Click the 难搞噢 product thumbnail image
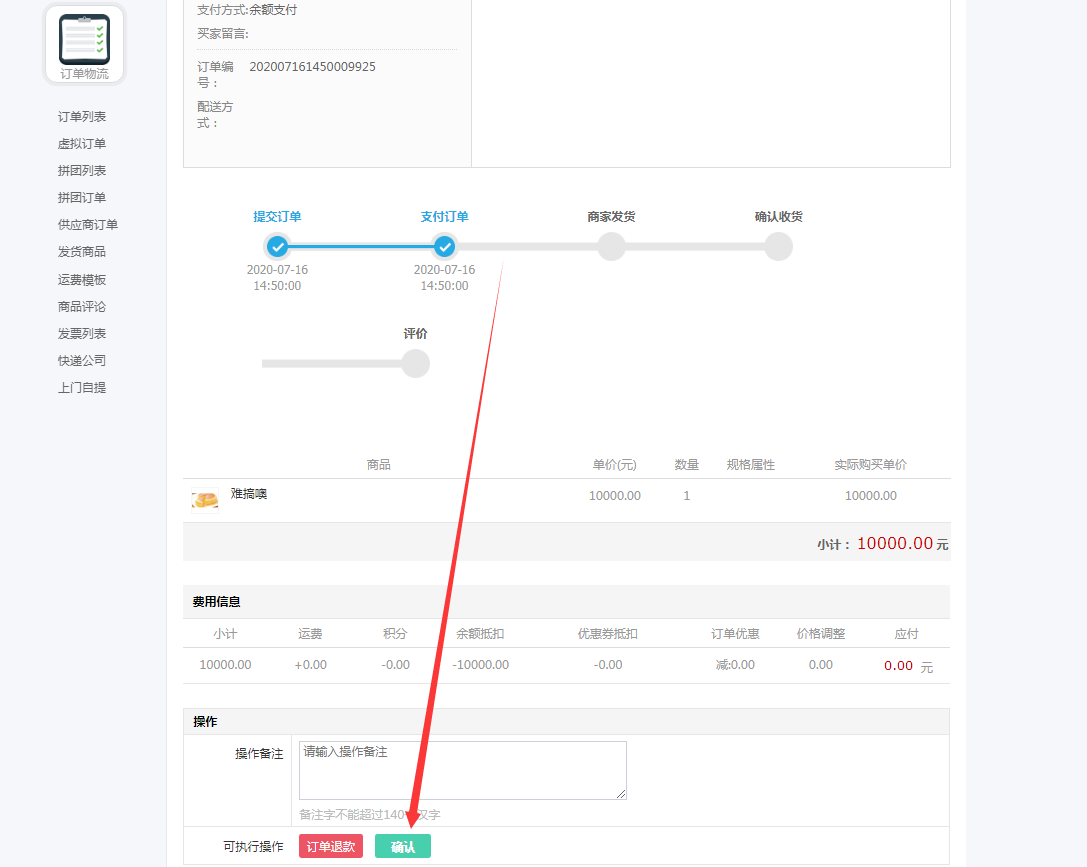The height and width of the screenshot is (867, 1087). [205, 499]
